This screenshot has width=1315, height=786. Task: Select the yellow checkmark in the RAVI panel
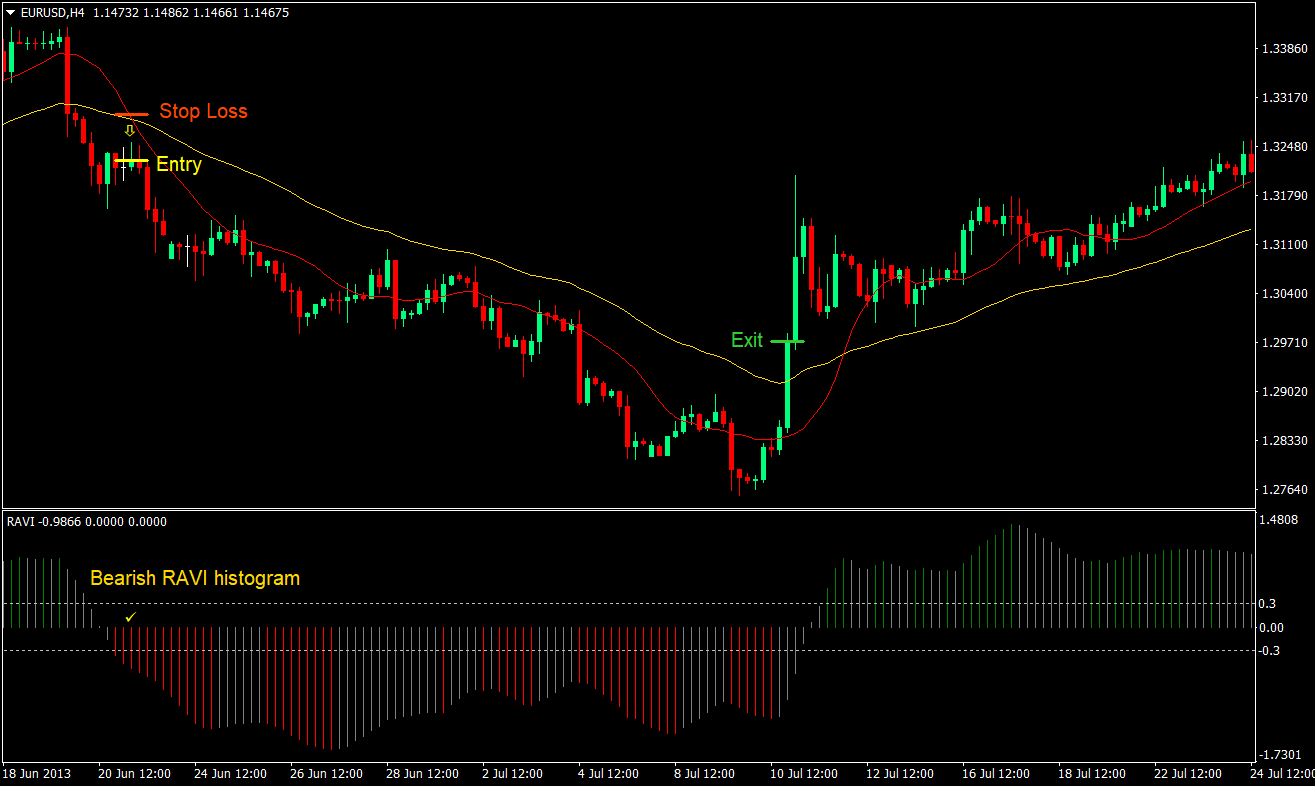click(x=130, y=618)
